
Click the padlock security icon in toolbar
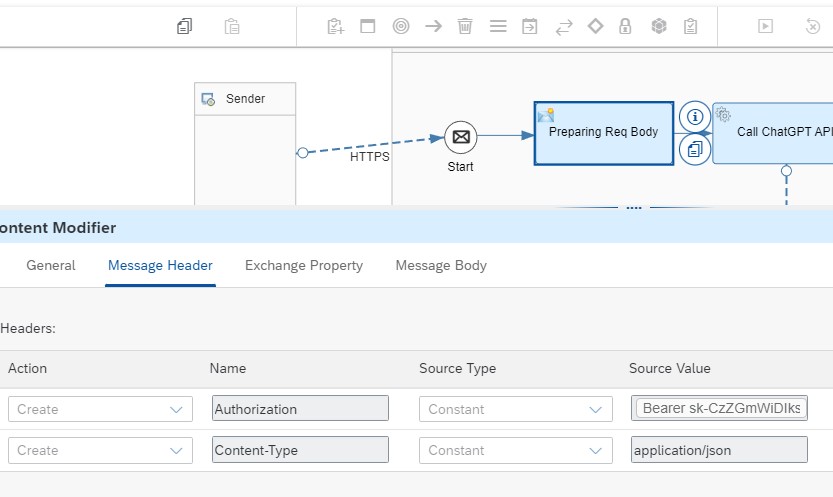tap(625, 27)
